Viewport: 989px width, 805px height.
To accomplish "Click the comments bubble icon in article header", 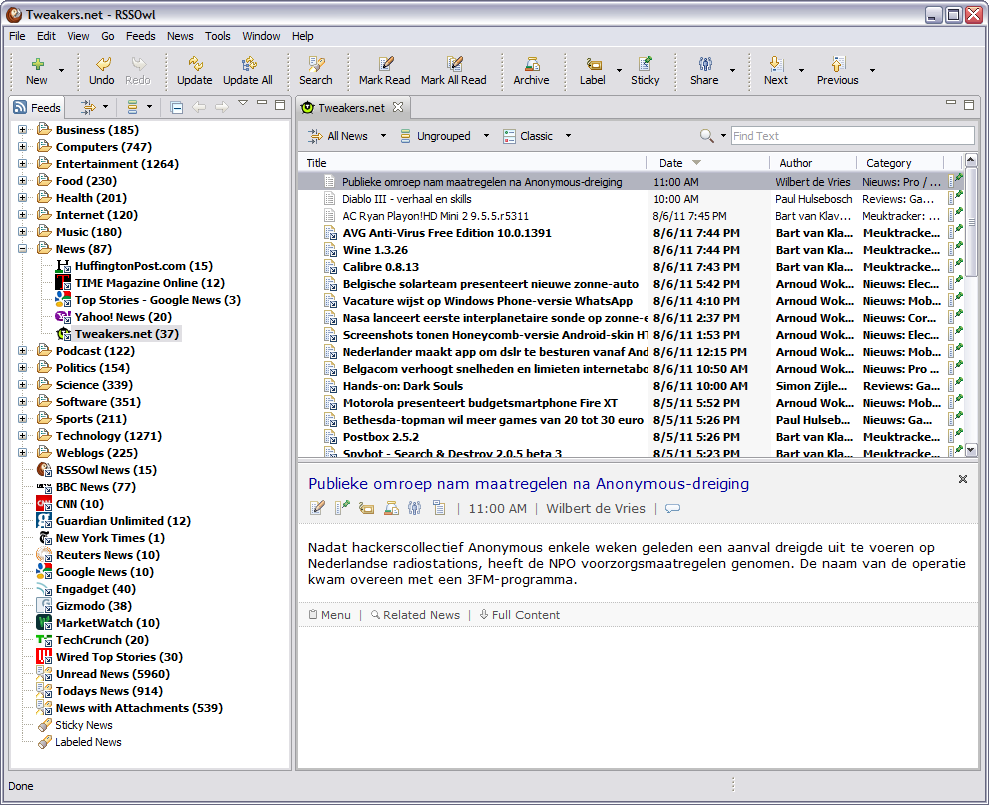I will tap(672, 508).
